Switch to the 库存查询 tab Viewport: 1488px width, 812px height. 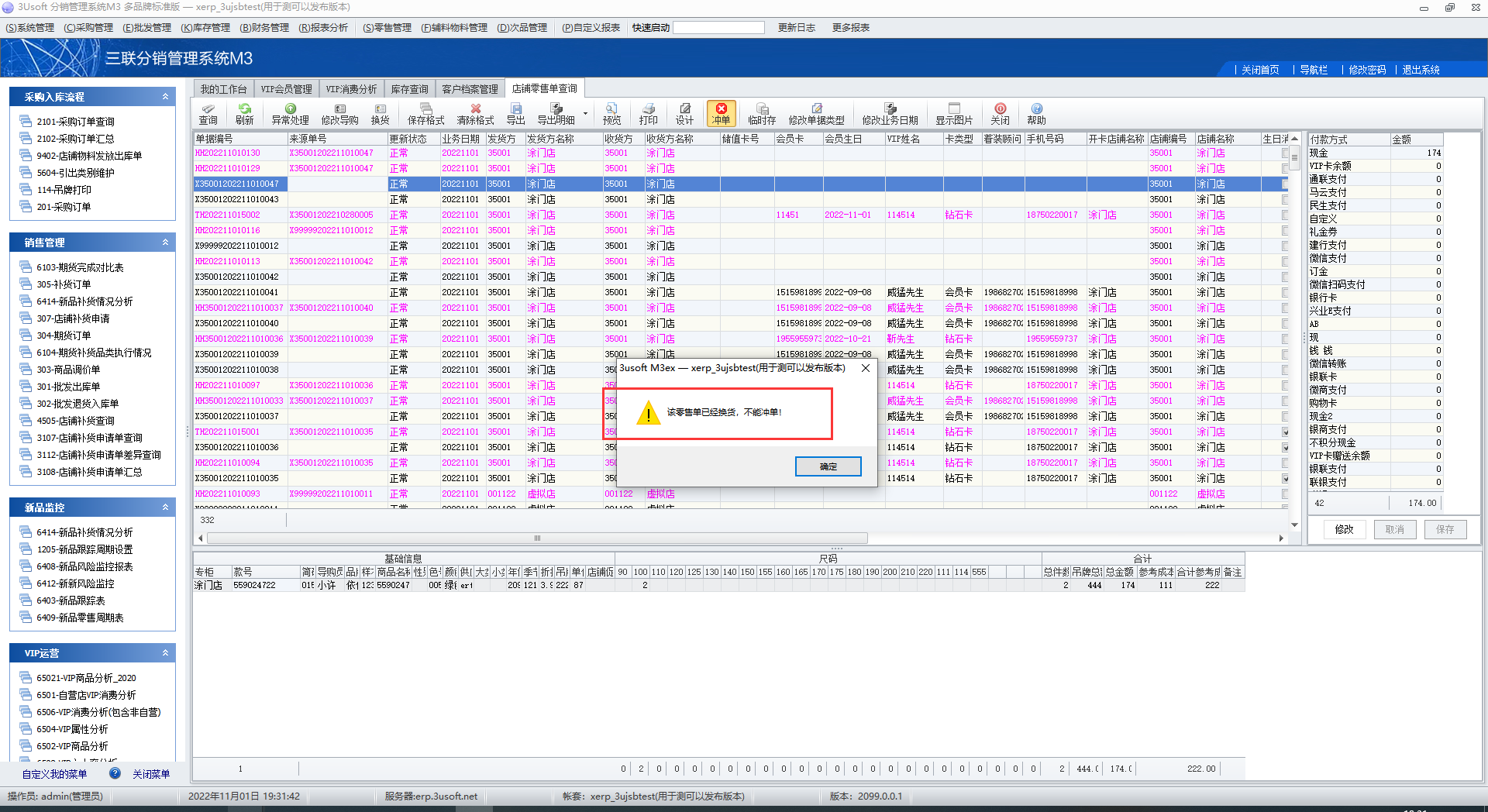410,89
